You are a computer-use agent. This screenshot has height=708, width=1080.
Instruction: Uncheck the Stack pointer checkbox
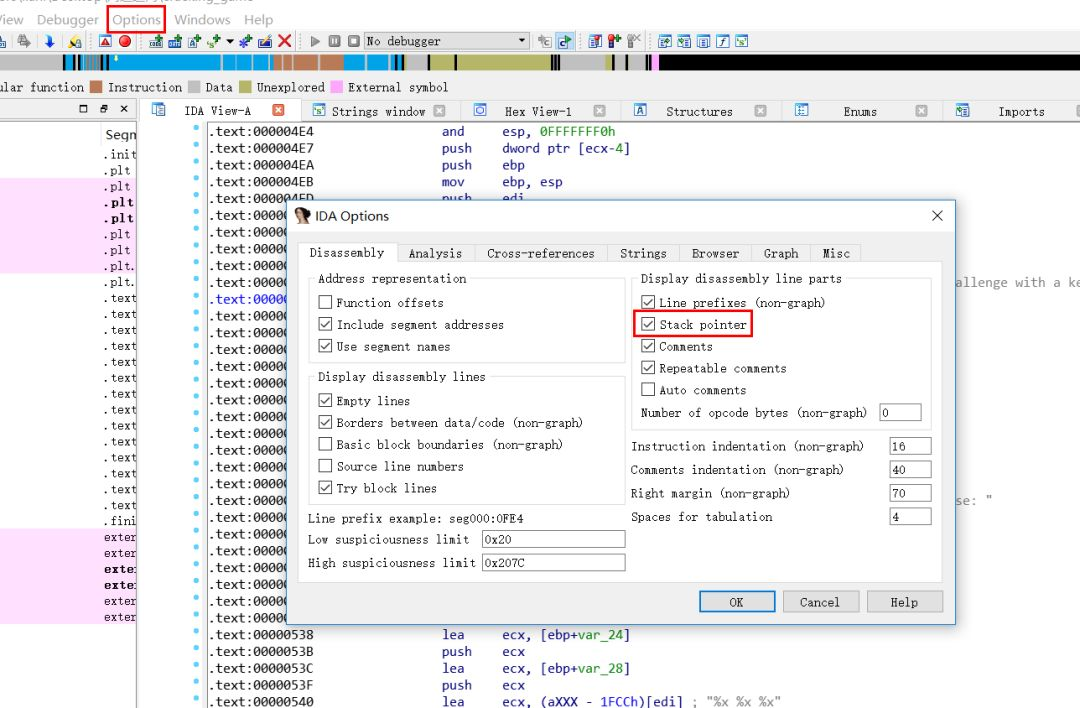pos(648,325)
